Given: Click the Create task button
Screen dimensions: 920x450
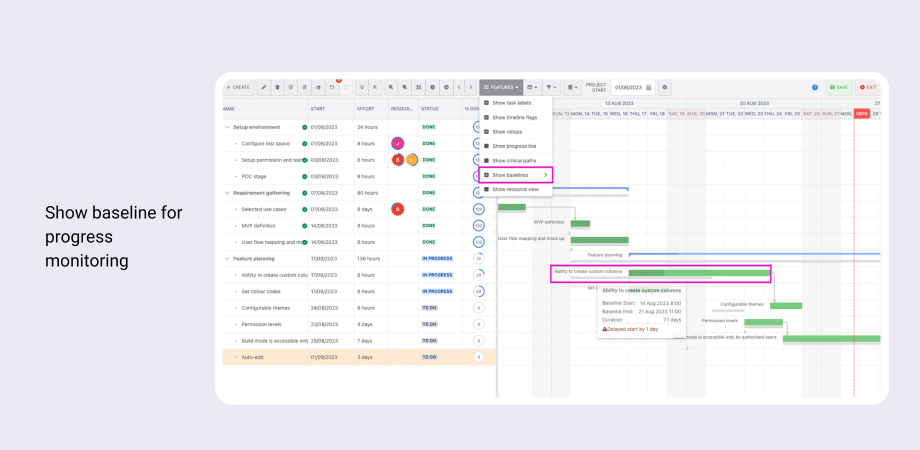Looking at the screenshot, I should click(x=239, y=87).
